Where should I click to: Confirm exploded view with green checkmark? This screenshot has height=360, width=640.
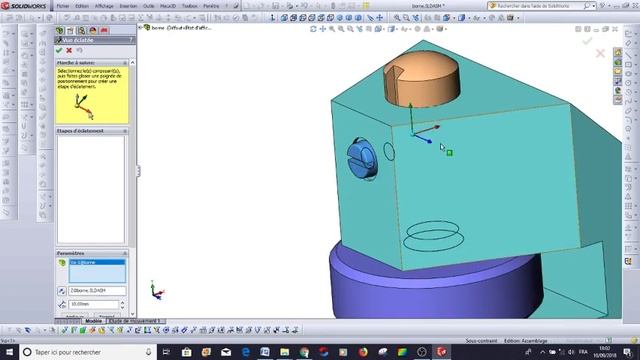tap(59, 50)
